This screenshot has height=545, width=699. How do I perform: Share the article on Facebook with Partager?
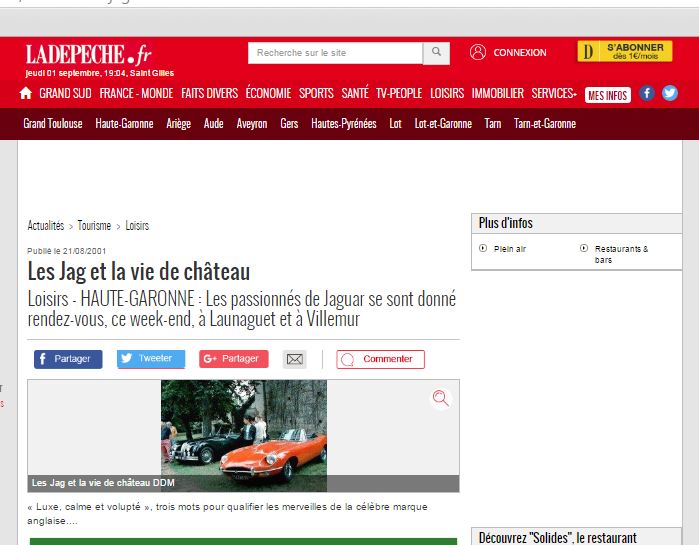(x=68, y=359)
